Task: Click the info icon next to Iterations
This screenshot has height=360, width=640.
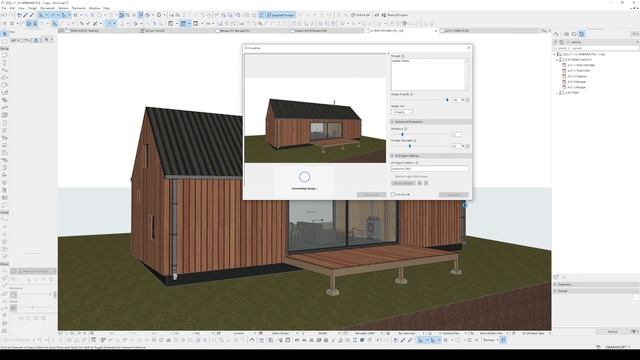Action: tap(405, 129)
